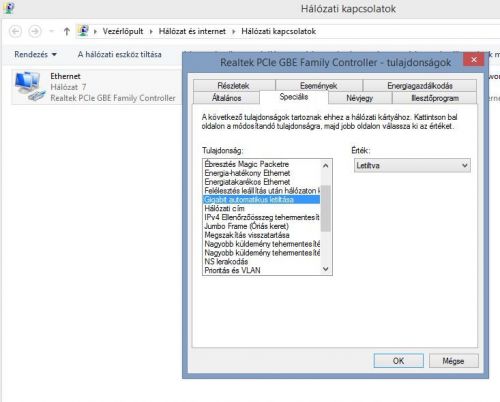
Task: Close the Realtek properties dialog
Action: tap(474, 60)
